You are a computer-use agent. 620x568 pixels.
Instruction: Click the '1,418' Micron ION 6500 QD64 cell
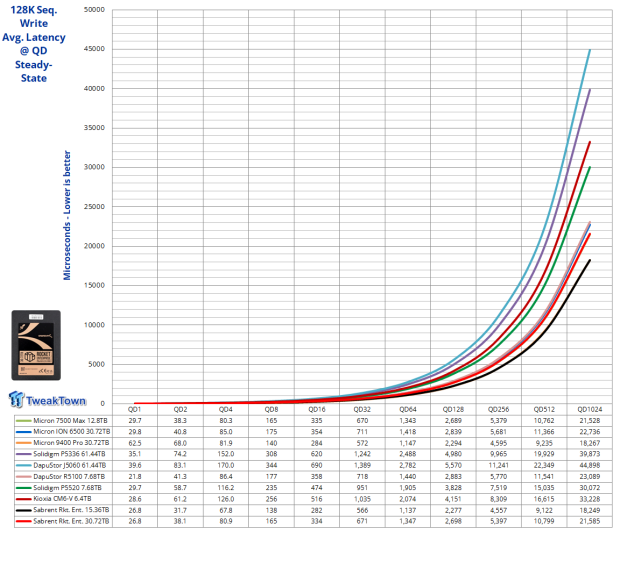pos(408,432)
